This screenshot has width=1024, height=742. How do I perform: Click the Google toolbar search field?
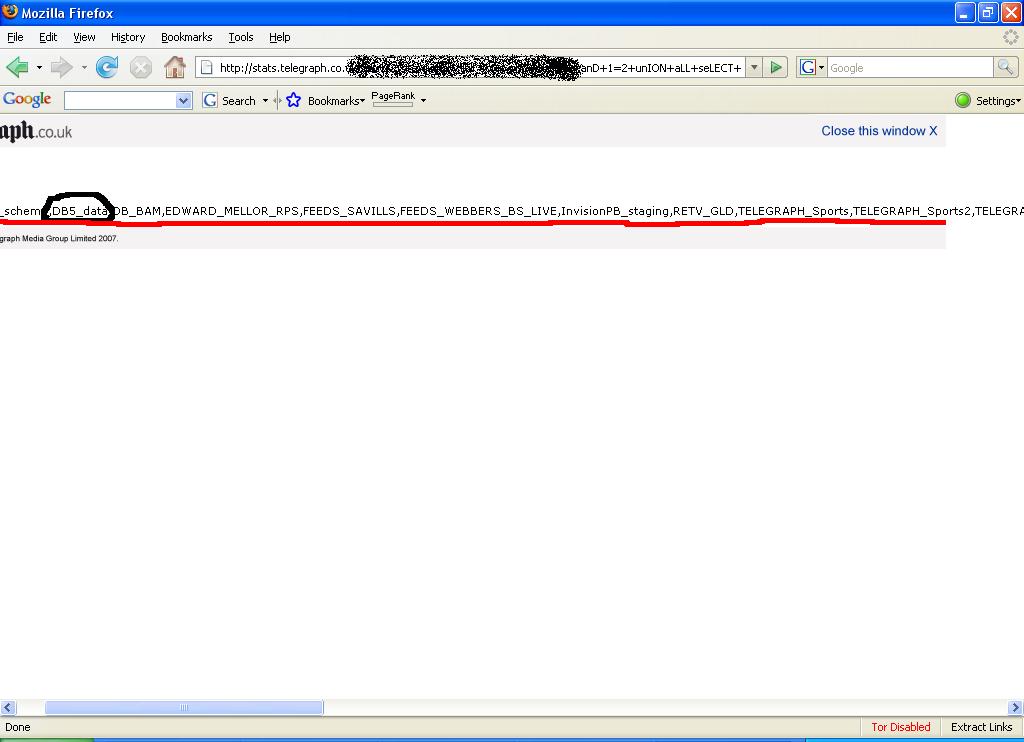(x=120, y=101)
